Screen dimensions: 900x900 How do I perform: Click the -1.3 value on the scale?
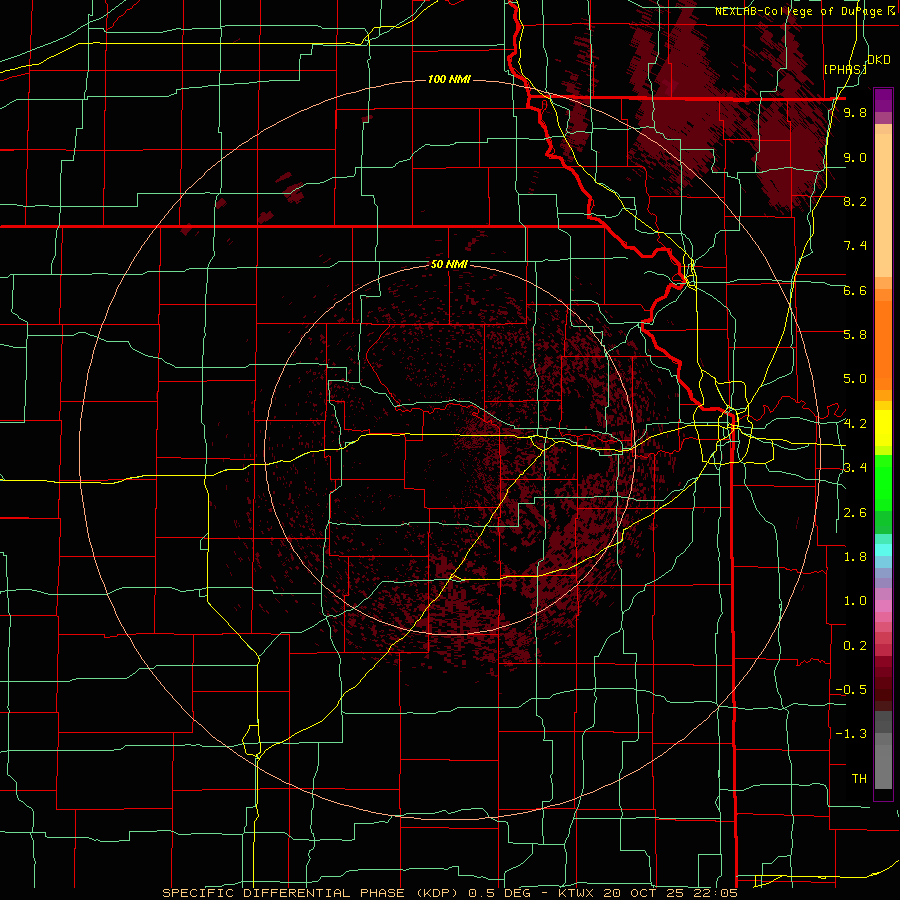pos(851,734)
